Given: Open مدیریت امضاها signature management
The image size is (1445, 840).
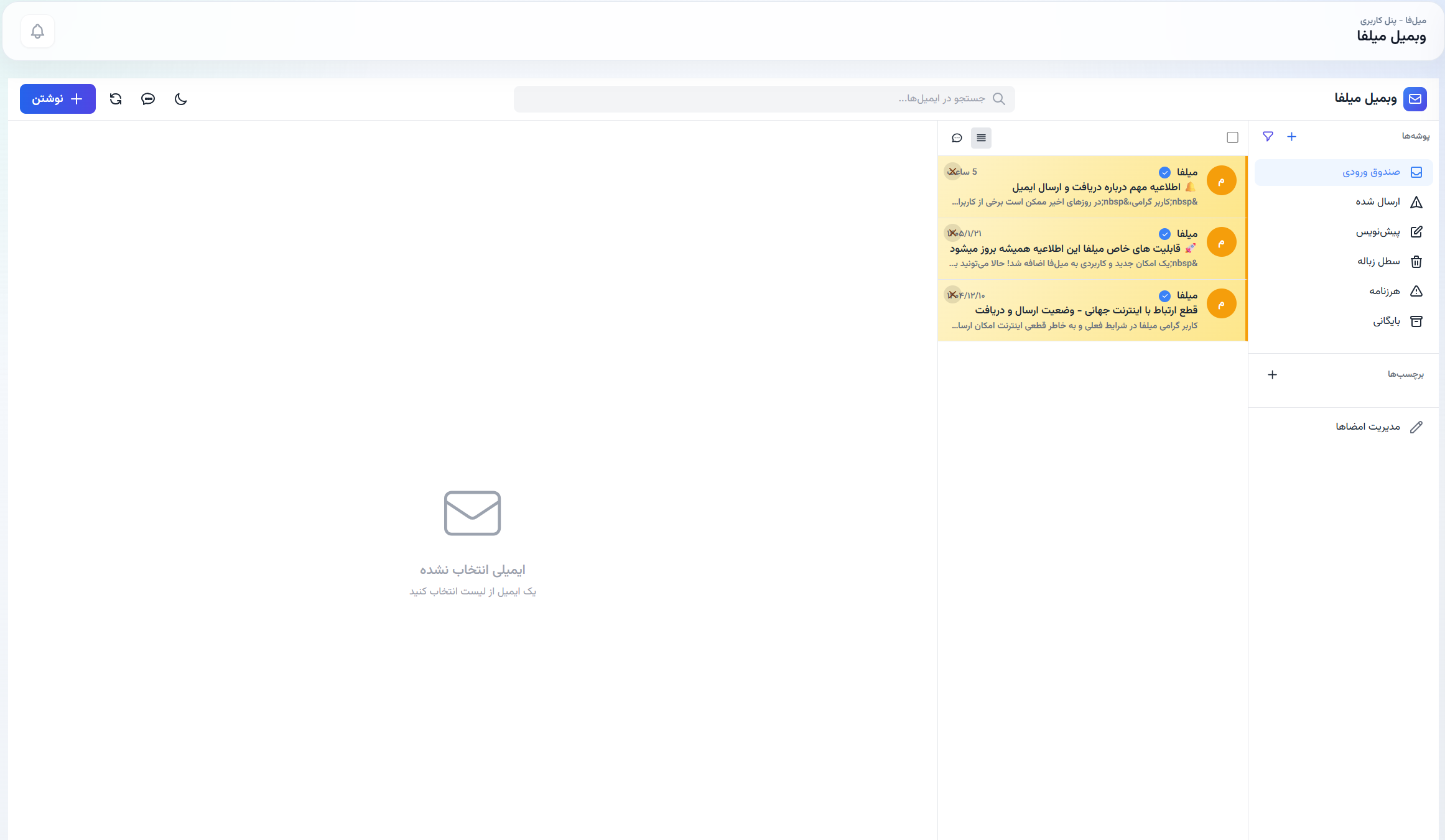Looking at the screenshot, I should coord(1344,427).
